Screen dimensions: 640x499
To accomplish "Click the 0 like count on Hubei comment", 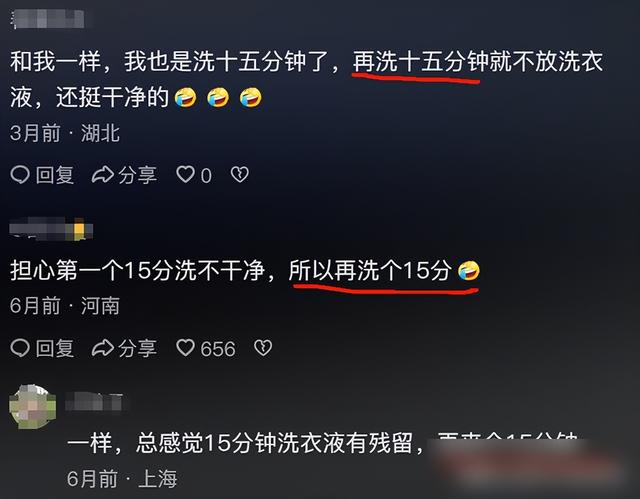I will pyautogui.click(x=206, y=176).
